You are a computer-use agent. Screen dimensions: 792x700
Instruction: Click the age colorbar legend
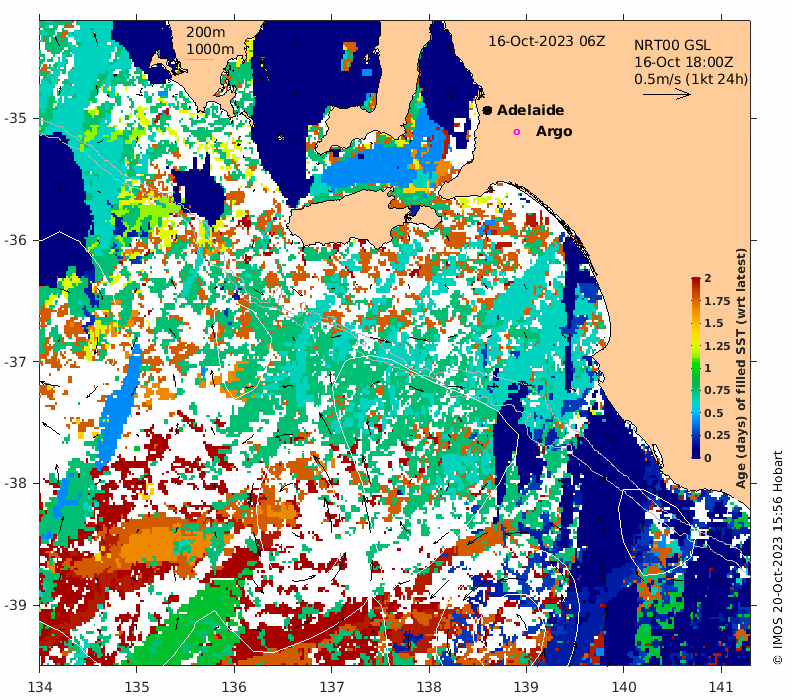click(x=696, y=368)
